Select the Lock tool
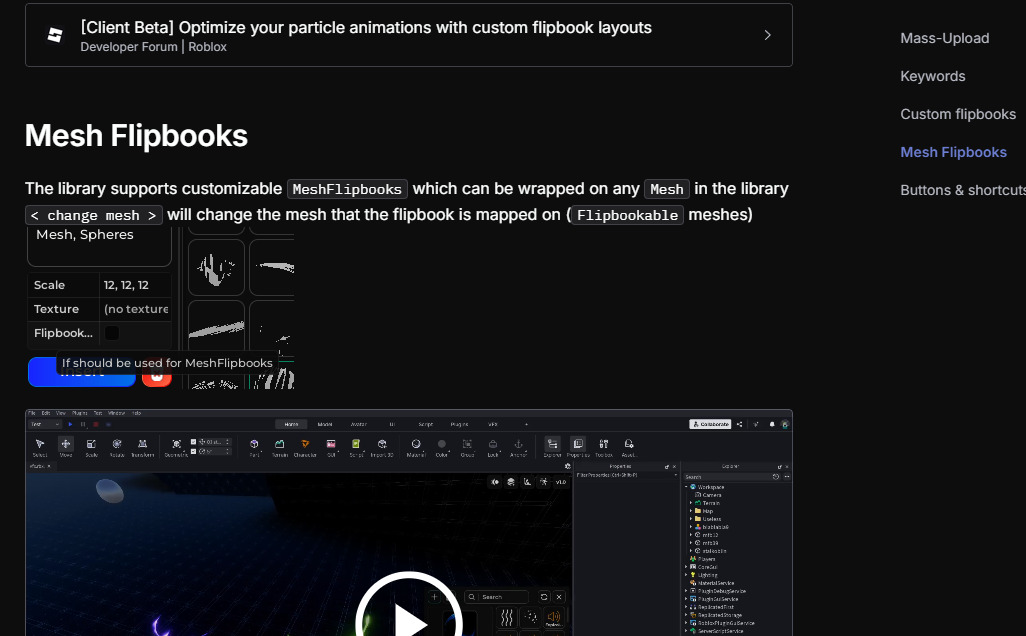1026x636 pixels. [494, 444]
